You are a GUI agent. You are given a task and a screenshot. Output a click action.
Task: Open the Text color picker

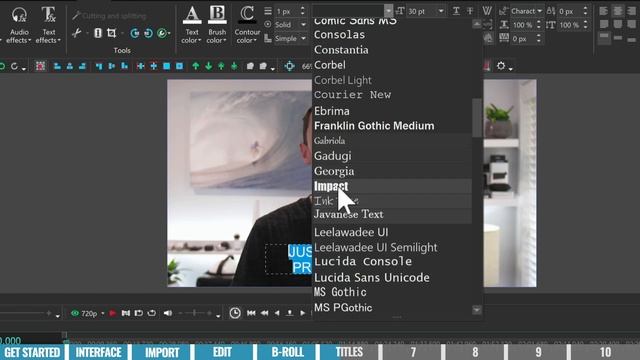(x=191, y=25)
